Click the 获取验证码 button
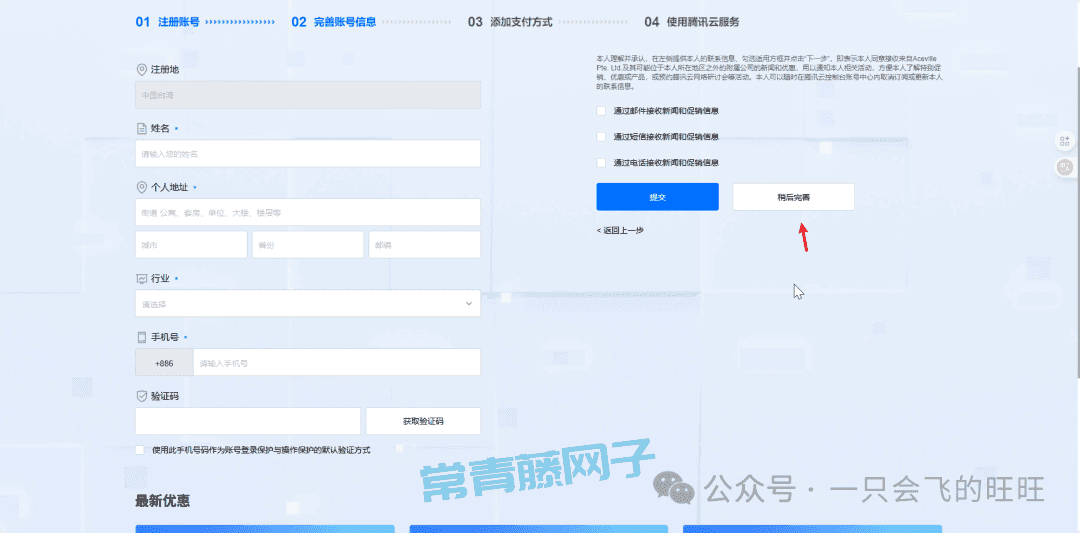This screenshot has width=1080, height=533. (423, 421)
